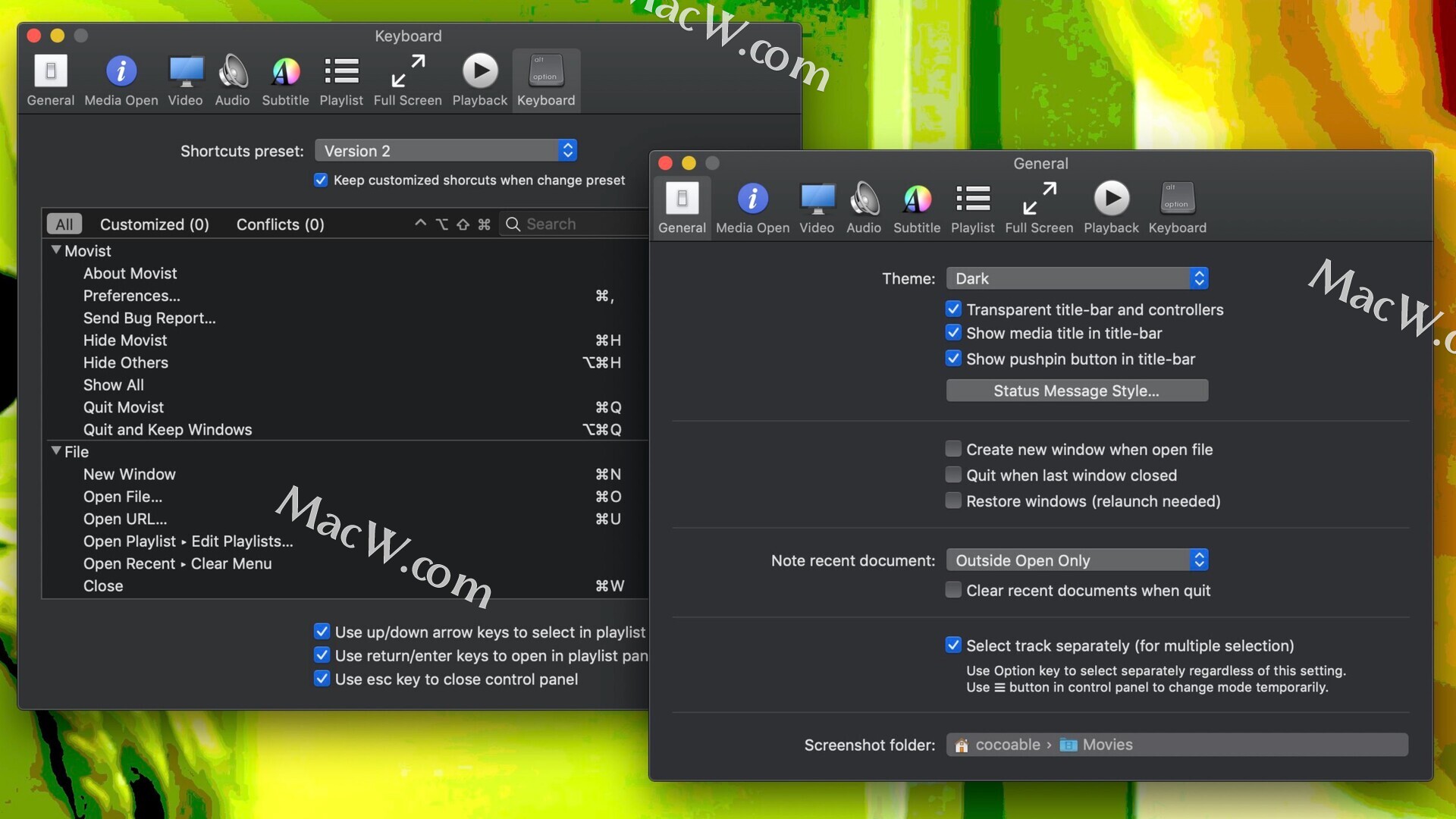1456x819 pixels.
Task: Open Playback pane in Keyboard window toolbar
Action: tap(479, 80)
